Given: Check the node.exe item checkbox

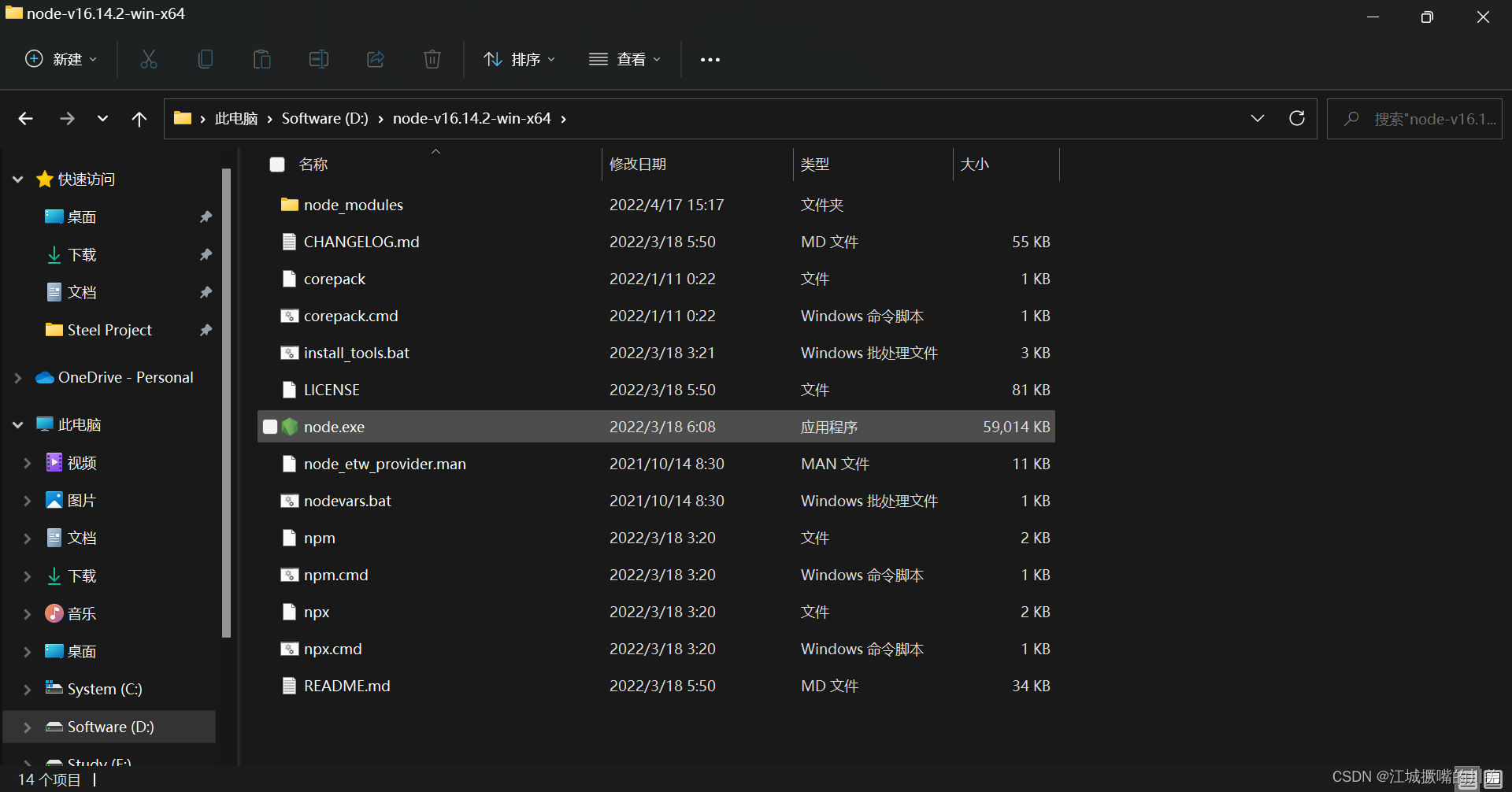Looking at the screenshot, I should click(x=270, y=427).
